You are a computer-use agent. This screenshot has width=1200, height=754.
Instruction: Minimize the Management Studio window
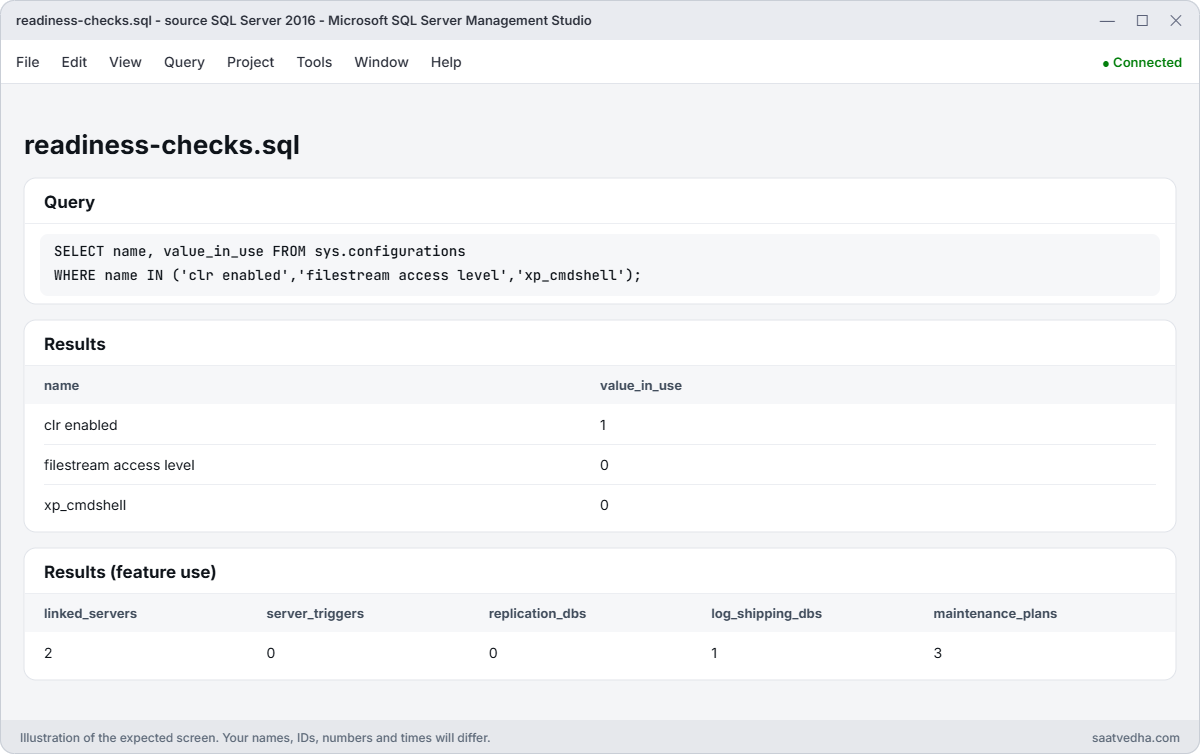(1107, 20)
